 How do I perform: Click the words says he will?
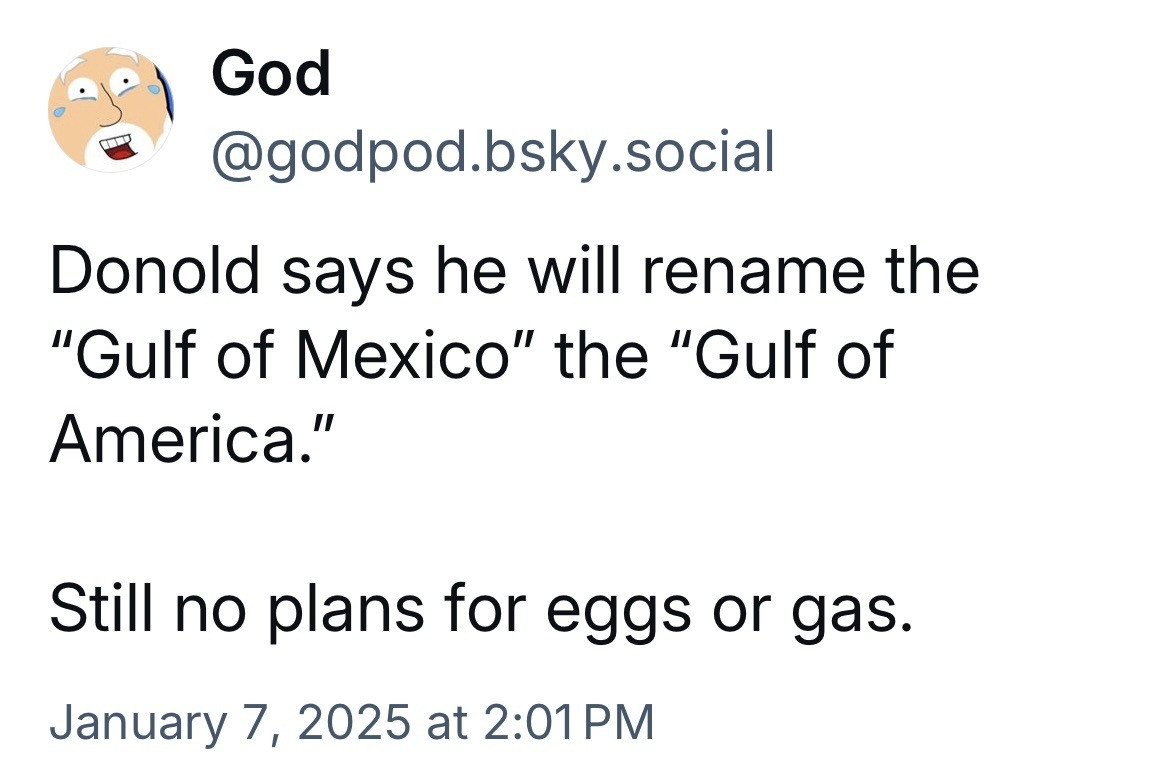tap(451, 272)
